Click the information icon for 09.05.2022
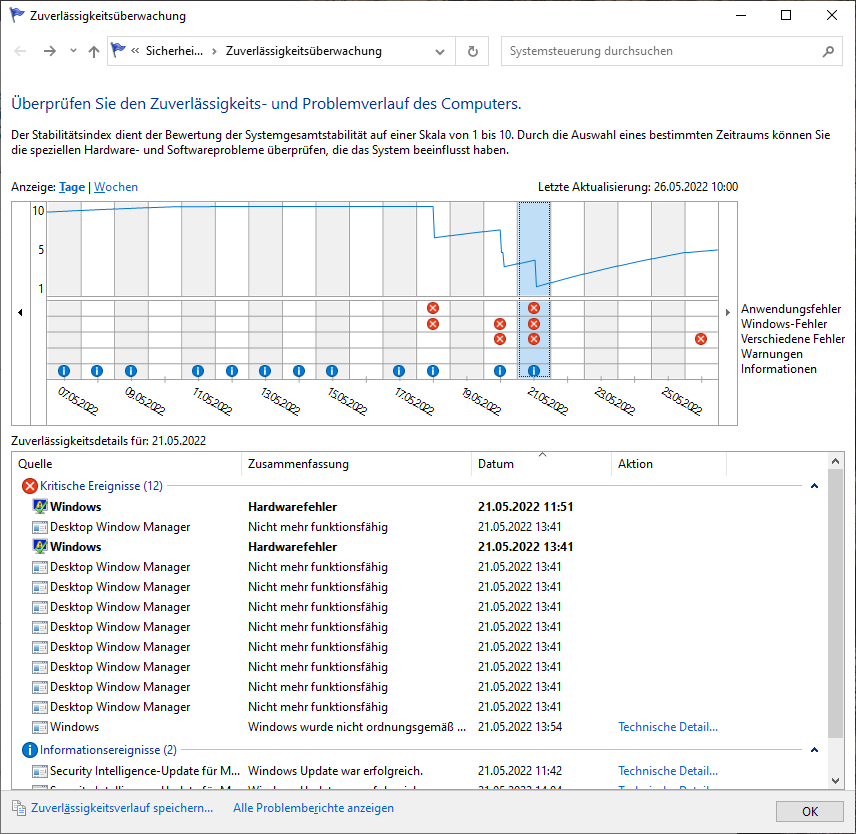The image size is (856, 834). [x=130, y=371]
